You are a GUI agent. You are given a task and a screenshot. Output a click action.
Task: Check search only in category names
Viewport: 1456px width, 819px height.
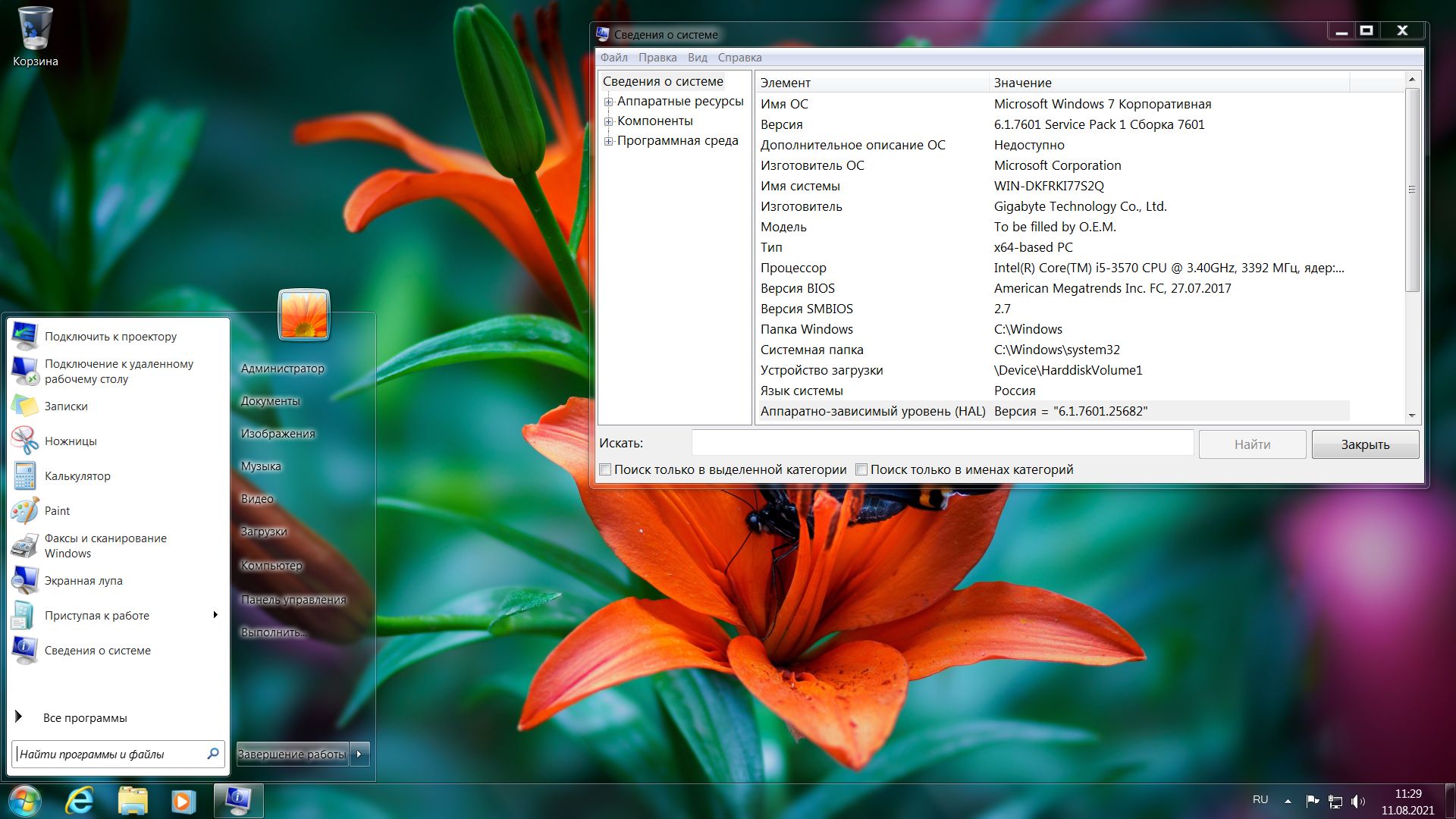click(861, 470)
